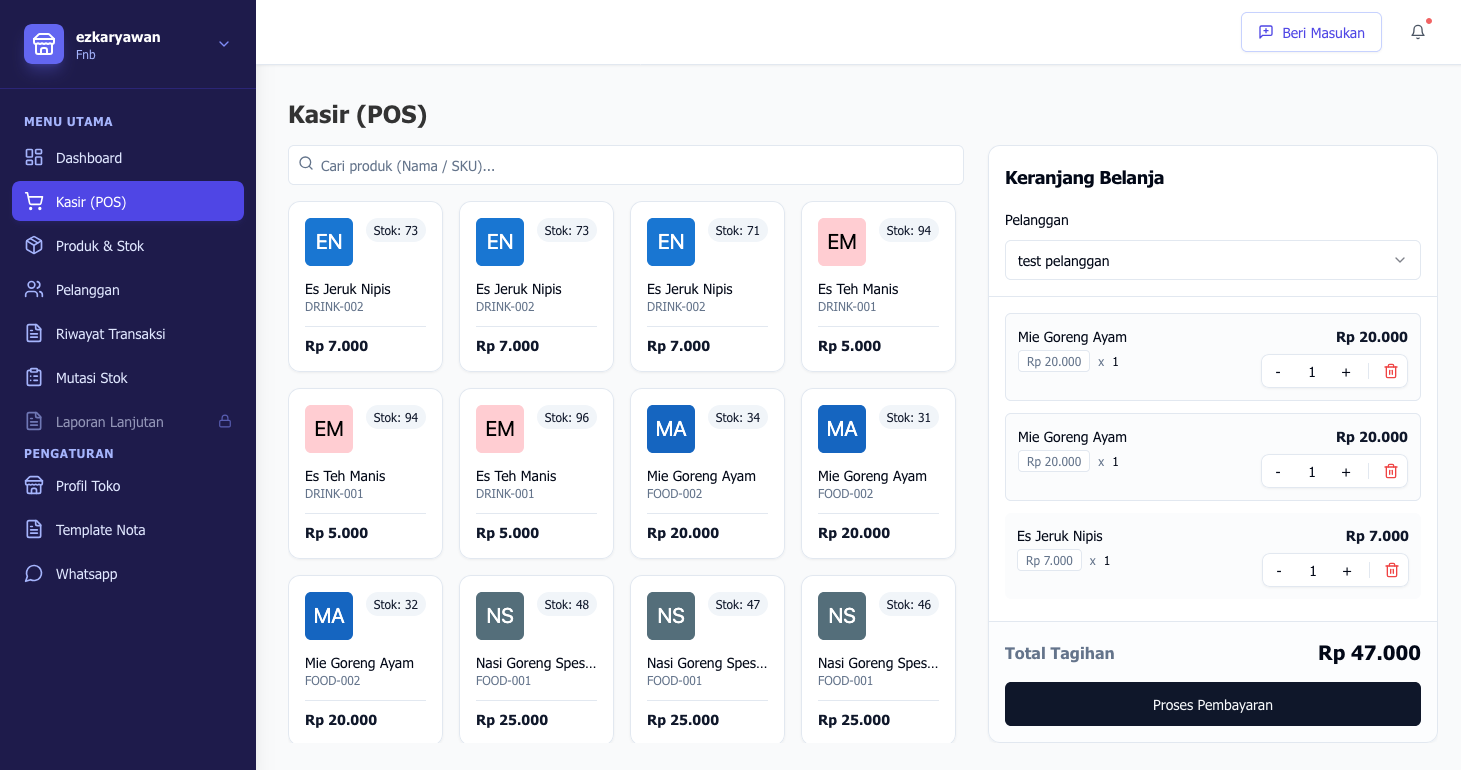Open the test pelanggan customer dropdown
Viewport: 1461px width, 770px height.
1212,260
